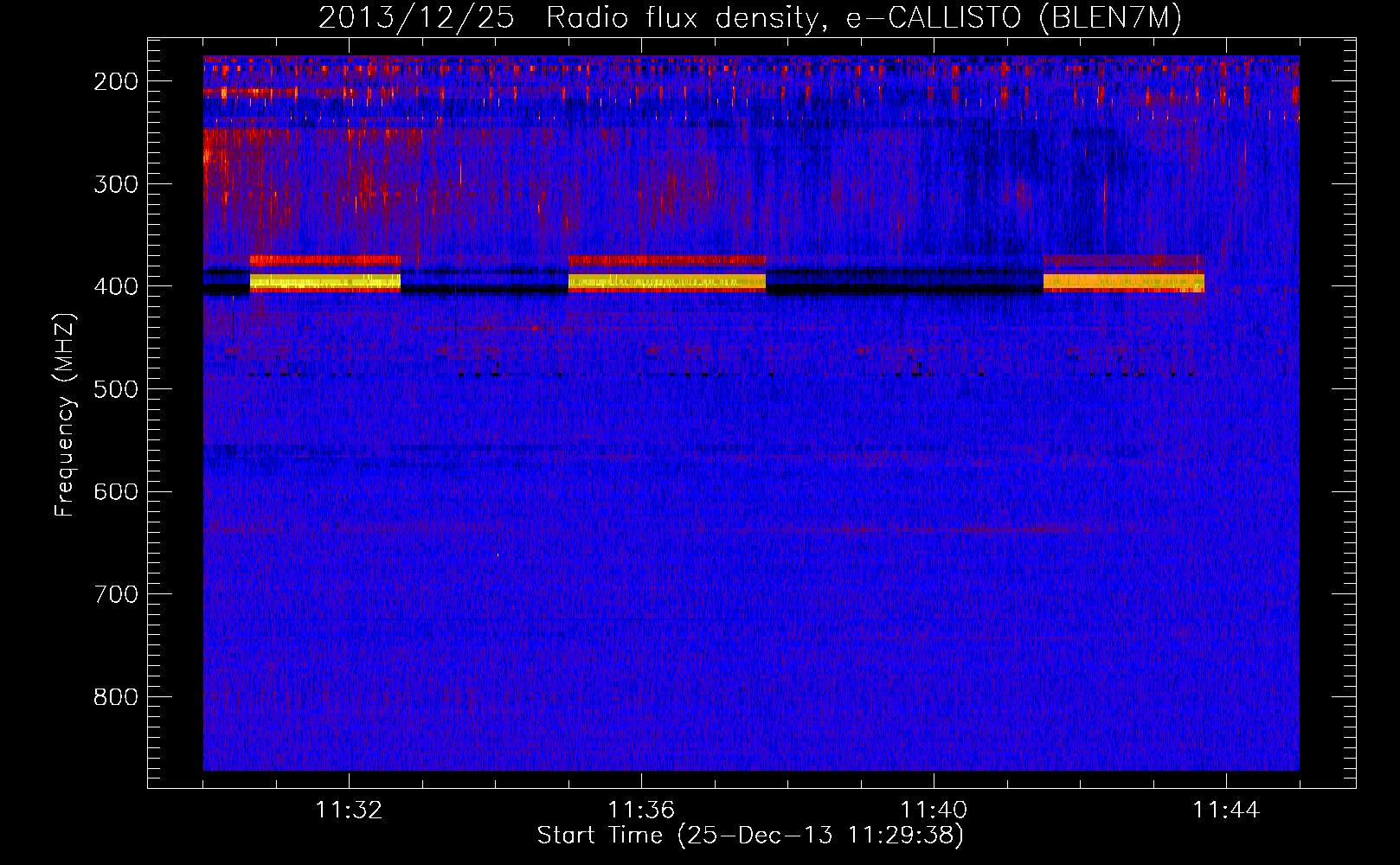Click the 'Frequency (MHZ)' axis label
1400x865 pixels.
[x=65, y=414]
